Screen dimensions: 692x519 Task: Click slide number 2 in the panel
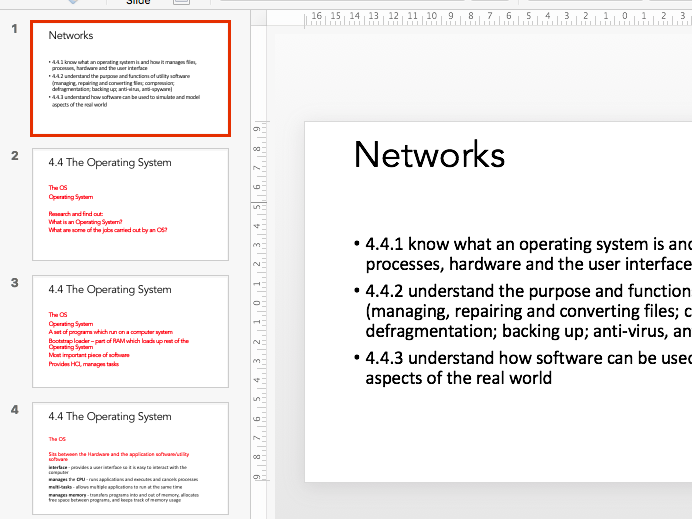click(x=14, y=156)
